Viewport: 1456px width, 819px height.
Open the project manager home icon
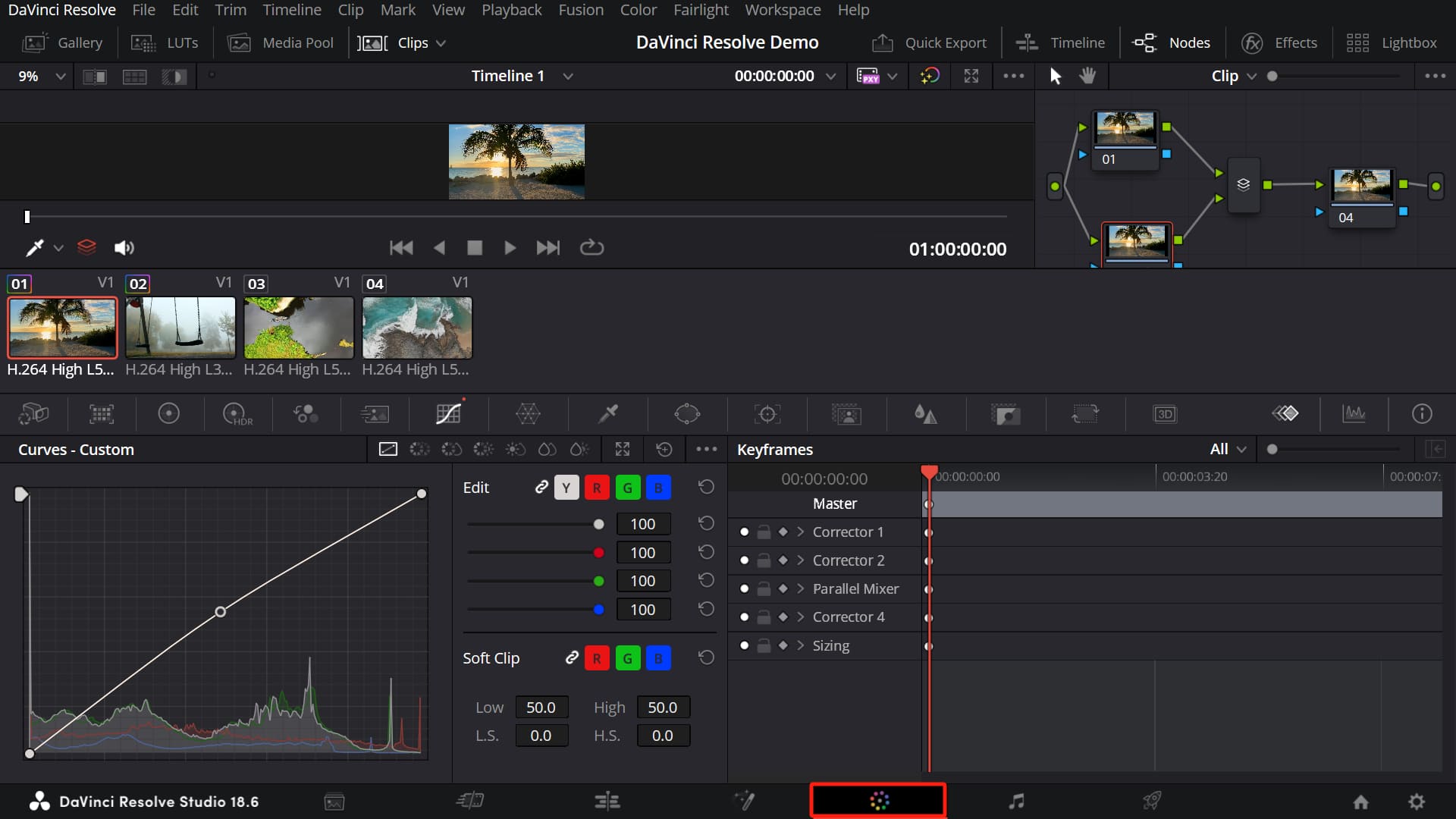(x=1361, y=802)
